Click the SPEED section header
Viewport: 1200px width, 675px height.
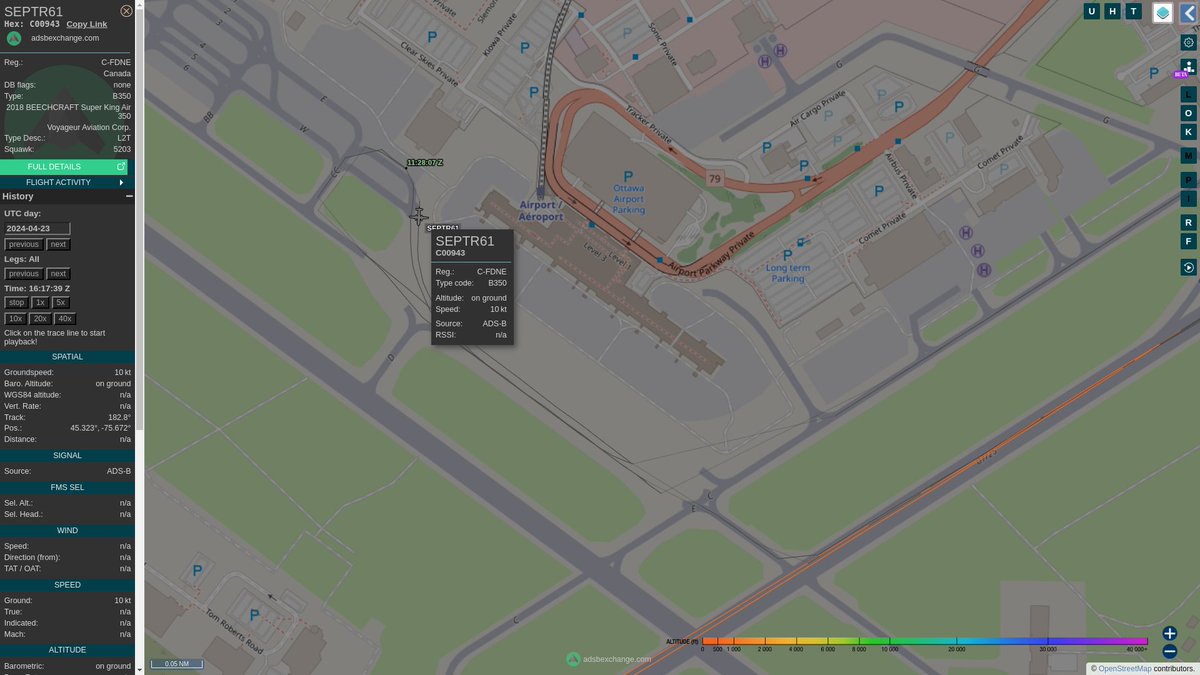pyautogui.click(x=68, y=585)
